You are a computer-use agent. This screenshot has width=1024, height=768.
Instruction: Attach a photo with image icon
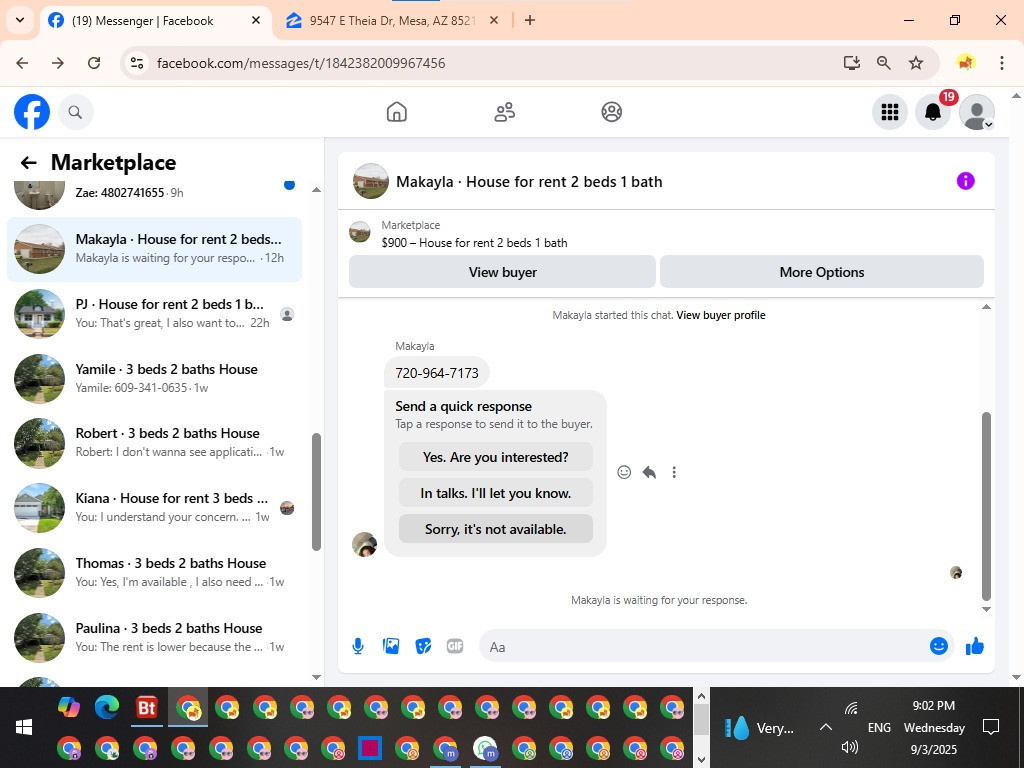coord(391,647)
